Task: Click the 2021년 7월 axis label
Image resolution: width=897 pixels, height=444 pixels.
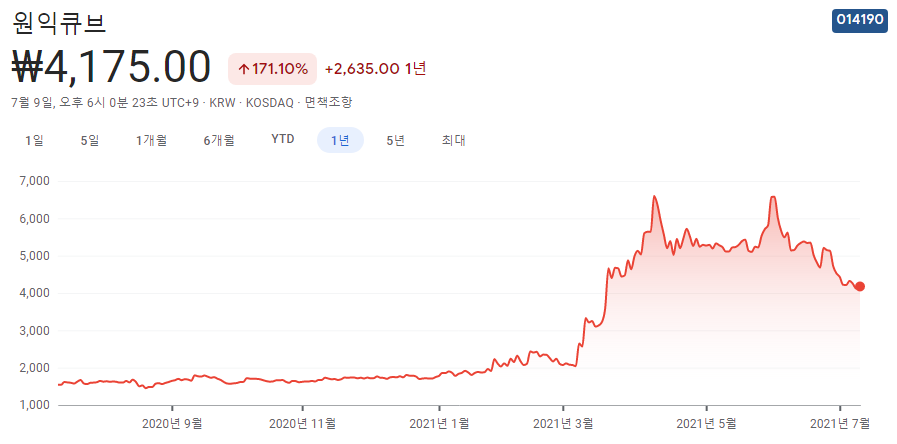Action: click(x=840, y=424)
